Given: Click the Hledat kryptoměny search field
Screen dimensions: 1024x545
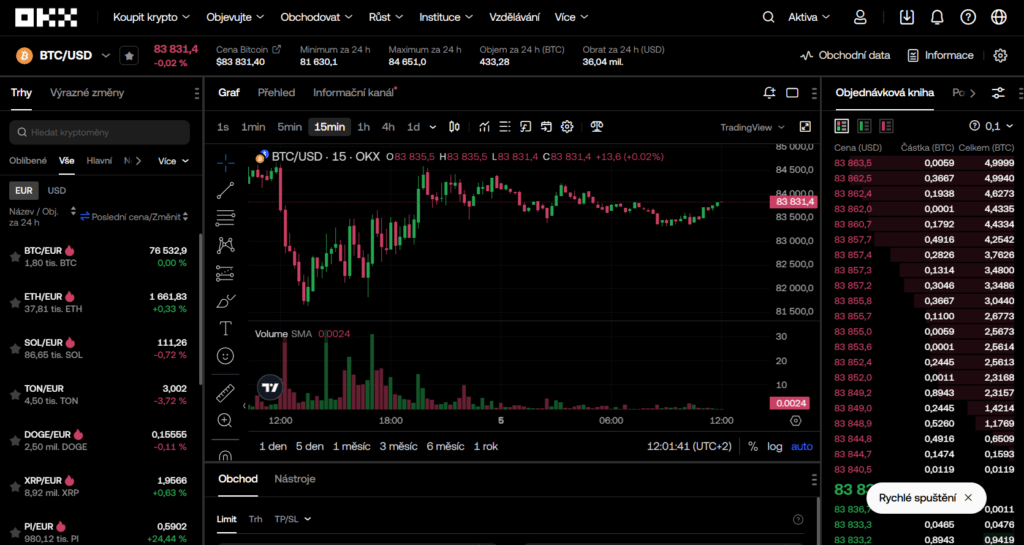Looking at the screenshot, I should pyautogui.click(x=100, y=132).
